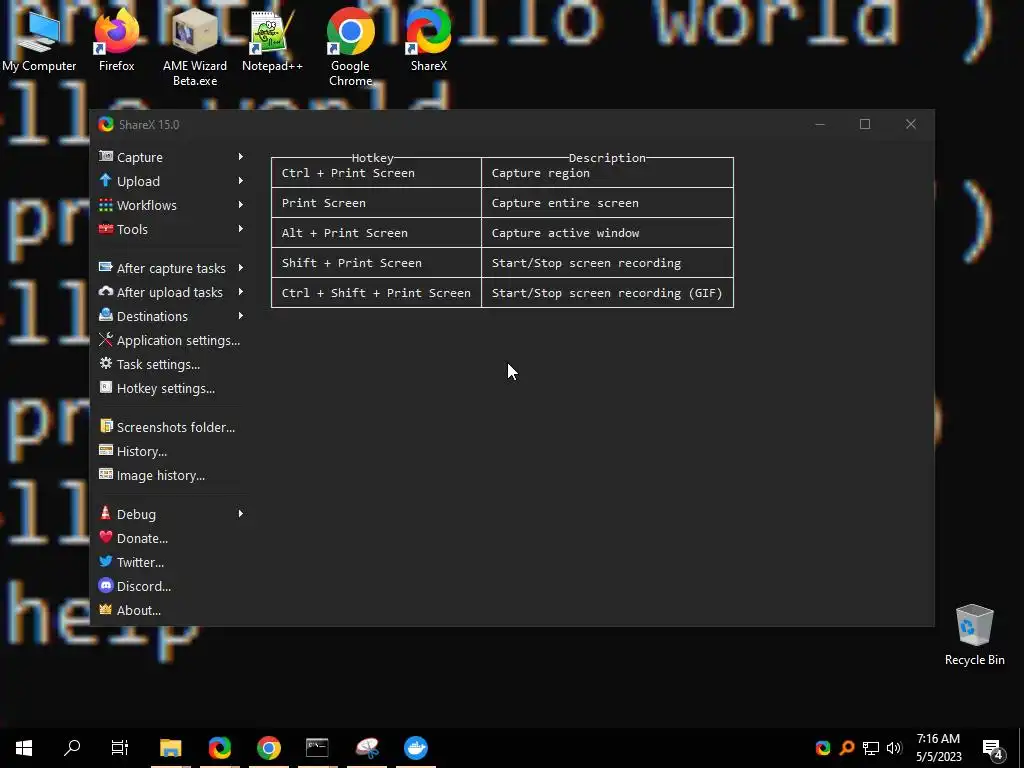Viewport: 1024px width, 768px height.
Task: Open ShareX desktop shortcut icon
Action: 428,40
